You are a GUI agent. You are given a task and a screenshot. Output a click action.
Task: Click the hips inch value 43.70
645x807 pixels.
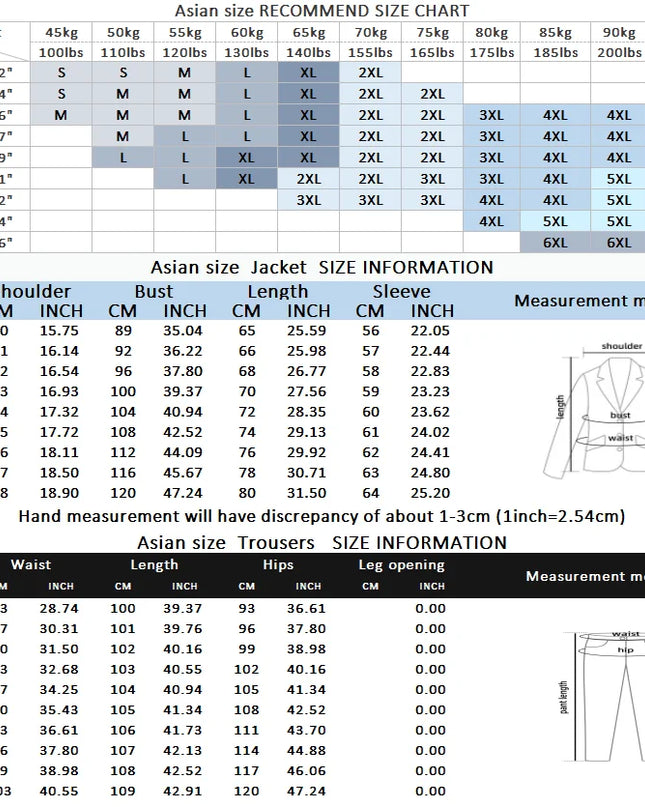[306, 730]
